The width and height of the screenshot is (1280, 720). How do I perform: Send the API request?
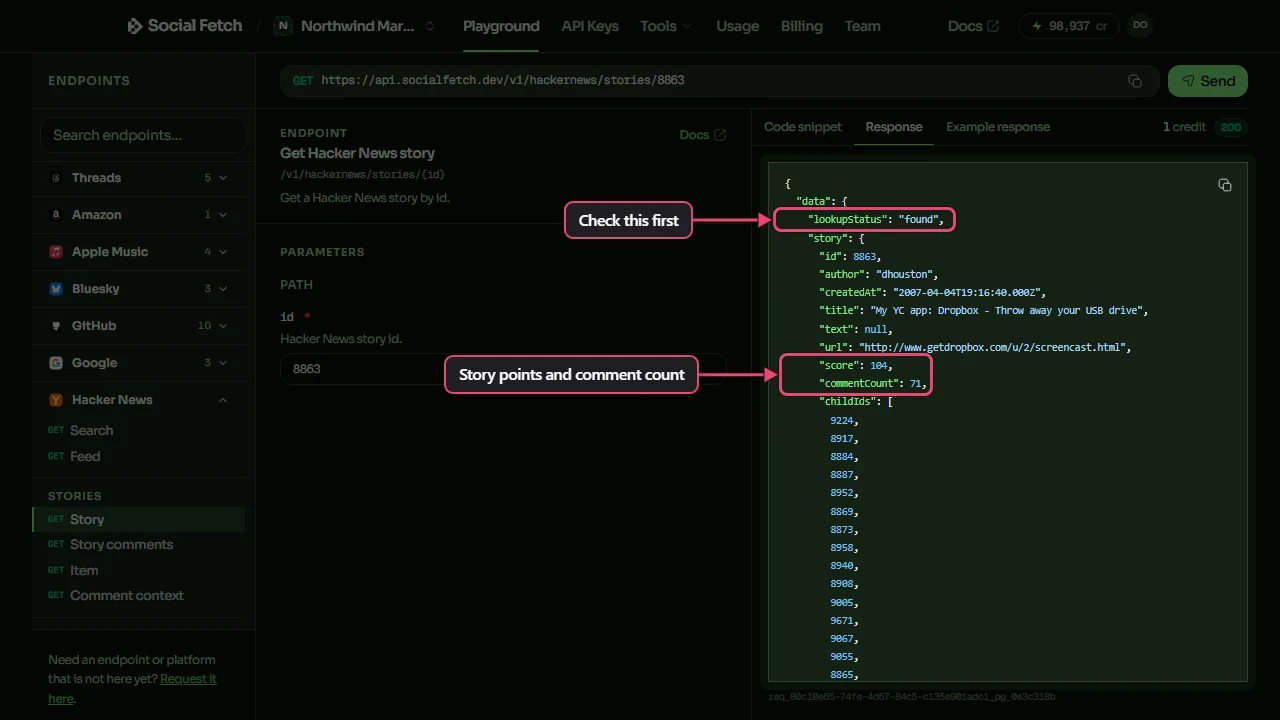tap(1208, 81)
